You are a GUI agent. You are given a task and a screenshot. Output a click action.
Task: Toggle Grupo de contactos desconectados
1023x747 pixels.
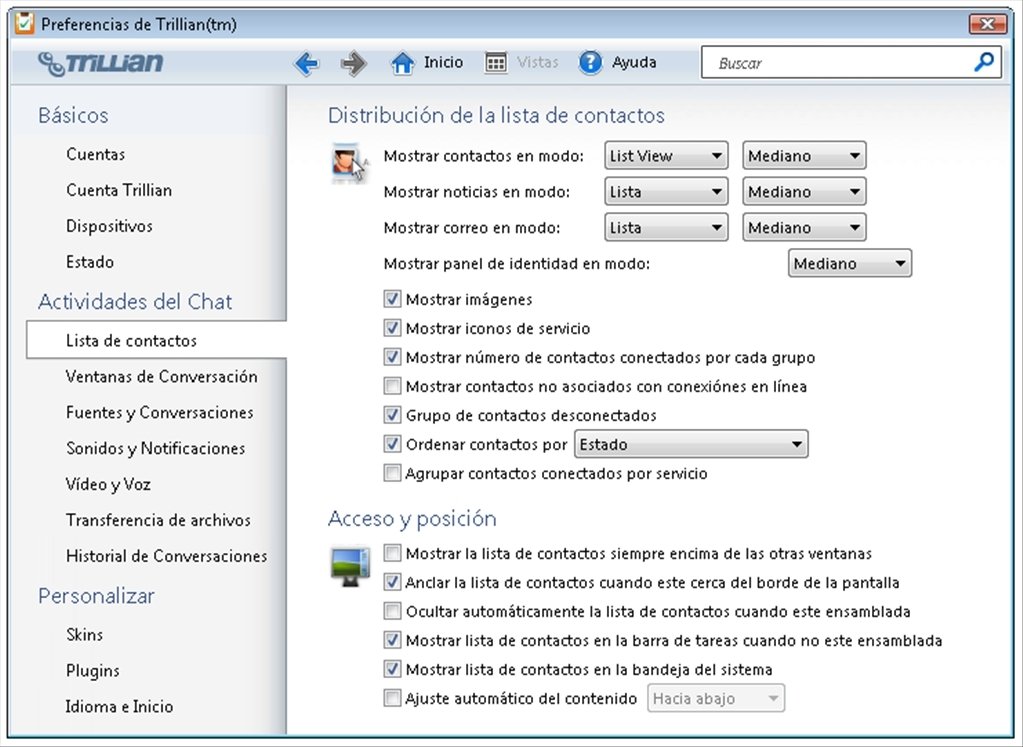[x=392, y=414]
